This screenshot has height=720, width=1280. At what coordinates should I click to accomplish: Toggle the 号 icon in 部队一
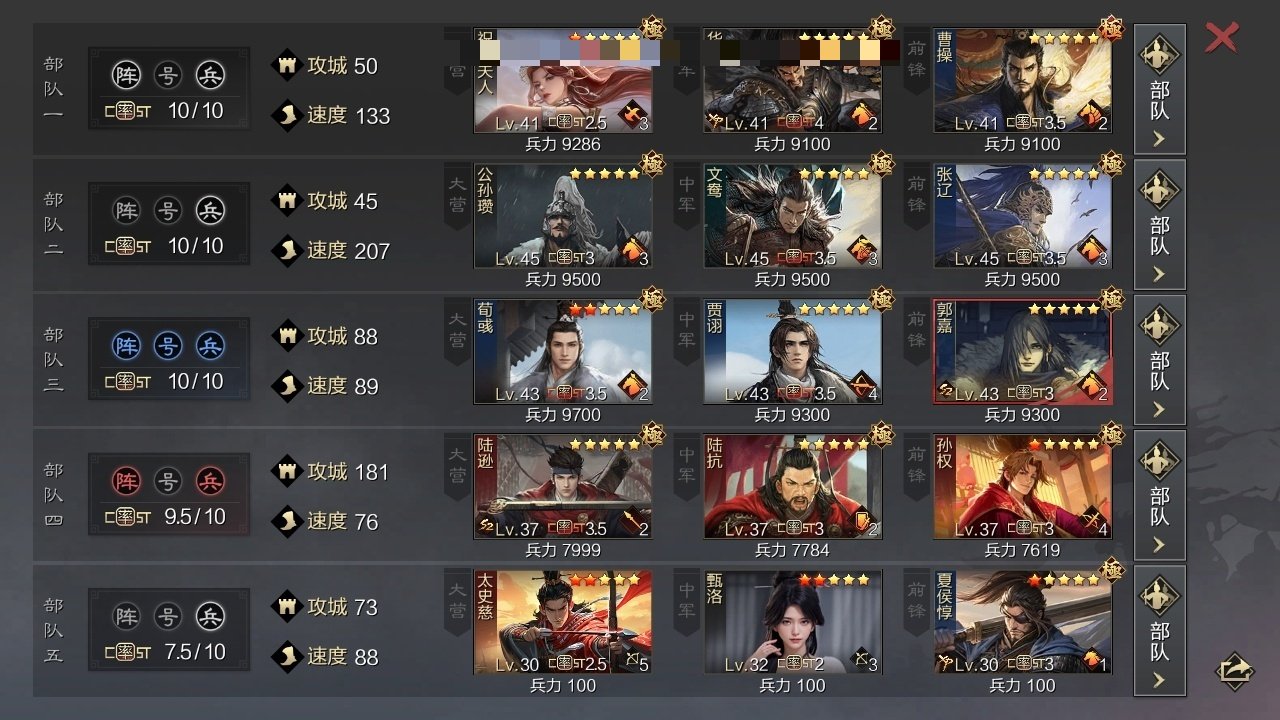coord(168,75)
